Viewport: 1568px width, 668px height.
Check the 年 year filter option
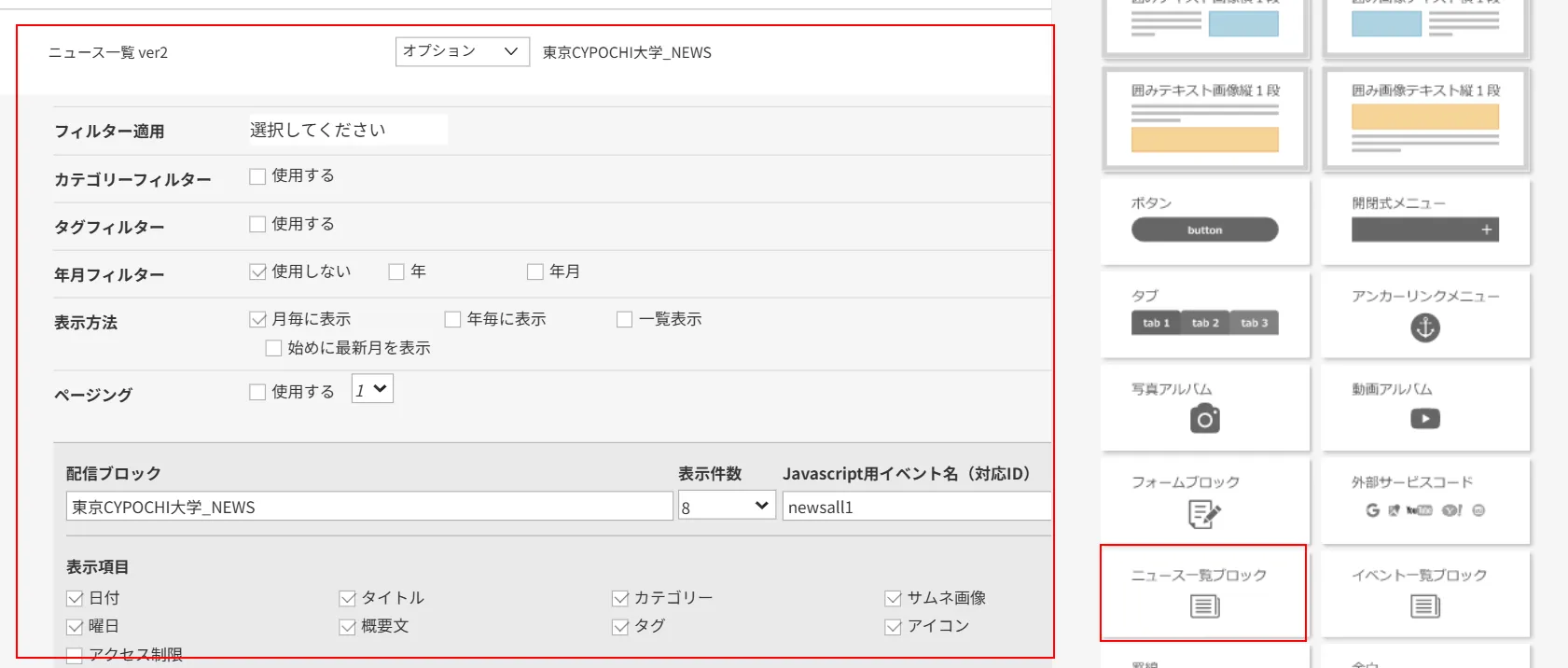pos(396,272)
